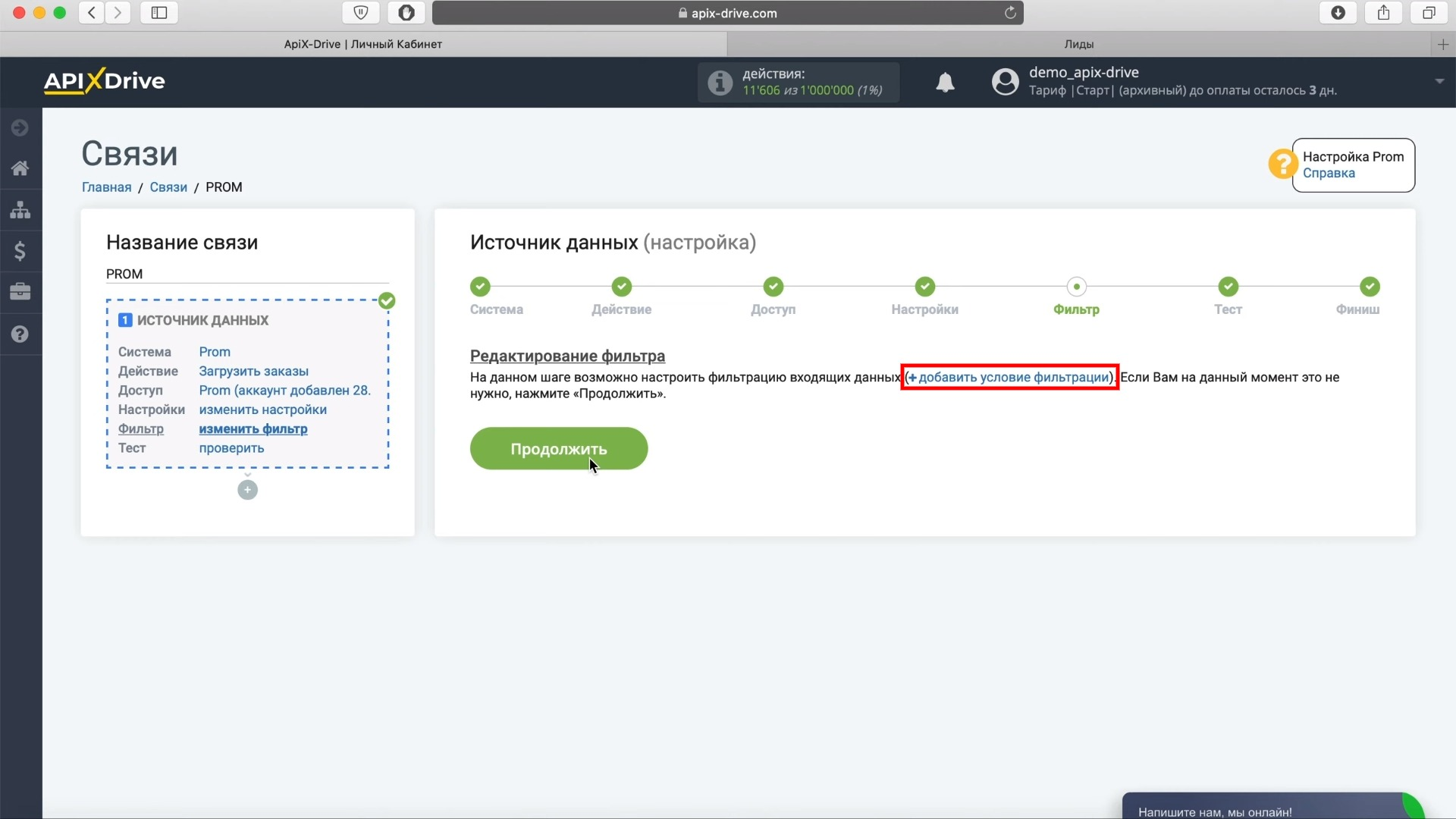Open the billing dollar sidebar icon
1456x819 pixels.
pyautogui.click(x=20, y=251)
